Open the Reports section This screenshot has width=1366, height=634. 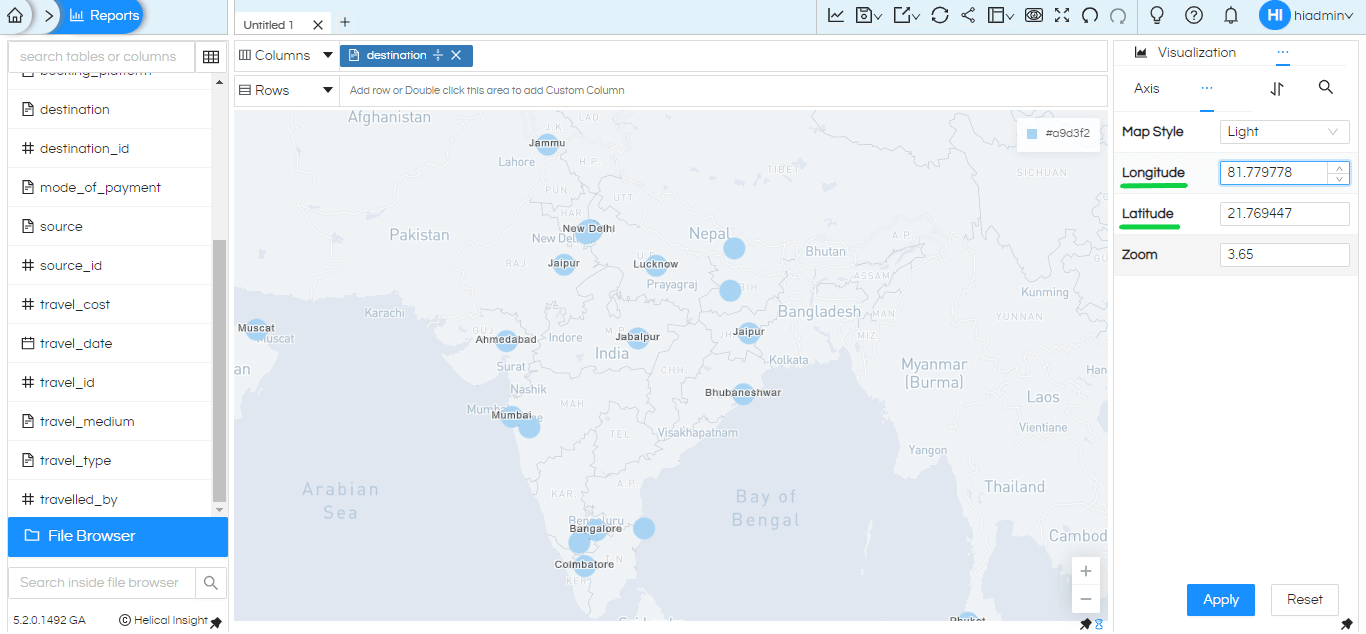[x=104, y=16]
